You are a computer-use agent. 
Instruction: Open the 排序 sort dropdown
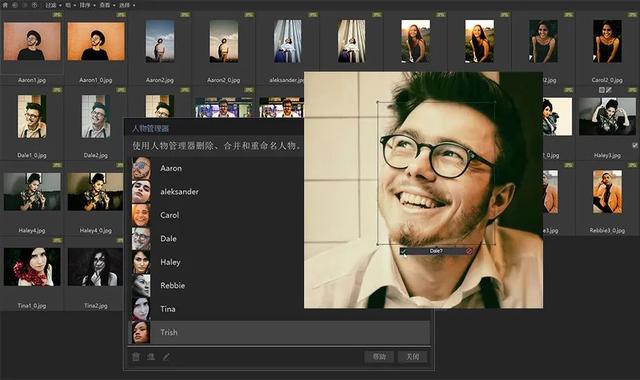(87, 5)
